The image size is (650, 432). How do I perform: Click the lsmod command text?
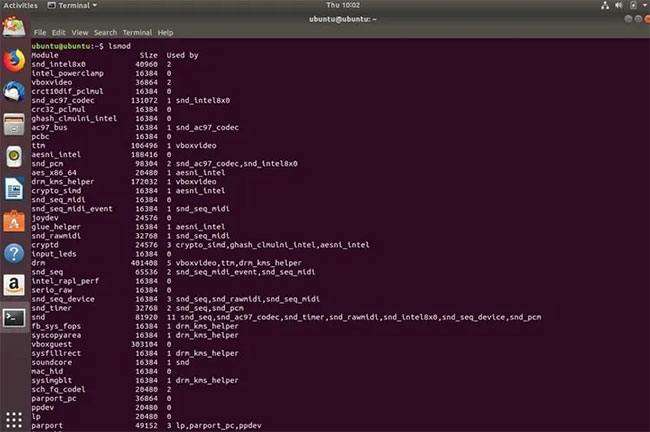coord(119,46)
